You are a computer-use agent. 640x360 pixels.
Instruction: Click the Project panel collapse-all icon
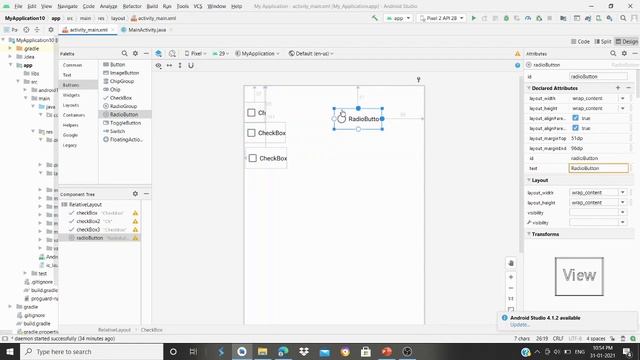click(x=37, y=30)
